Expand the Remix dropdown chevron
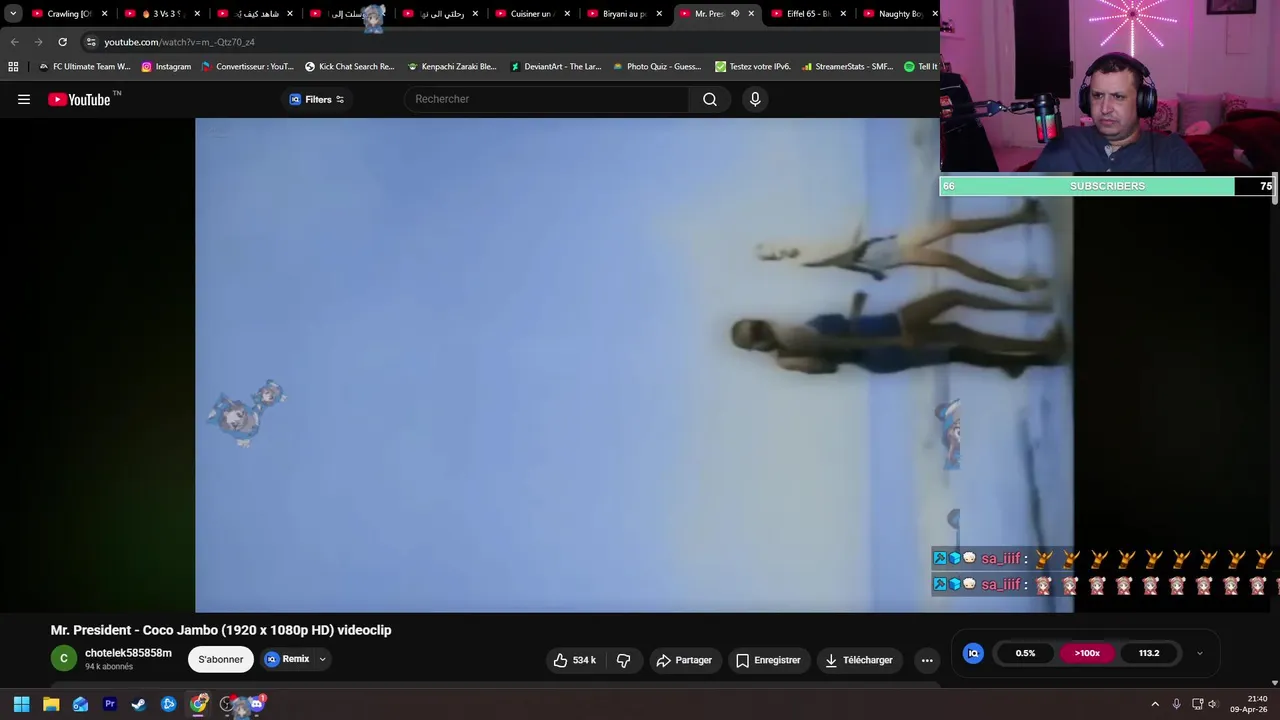Image resolution: width=1280 pixels, height=720 pixels. (322, 659)
